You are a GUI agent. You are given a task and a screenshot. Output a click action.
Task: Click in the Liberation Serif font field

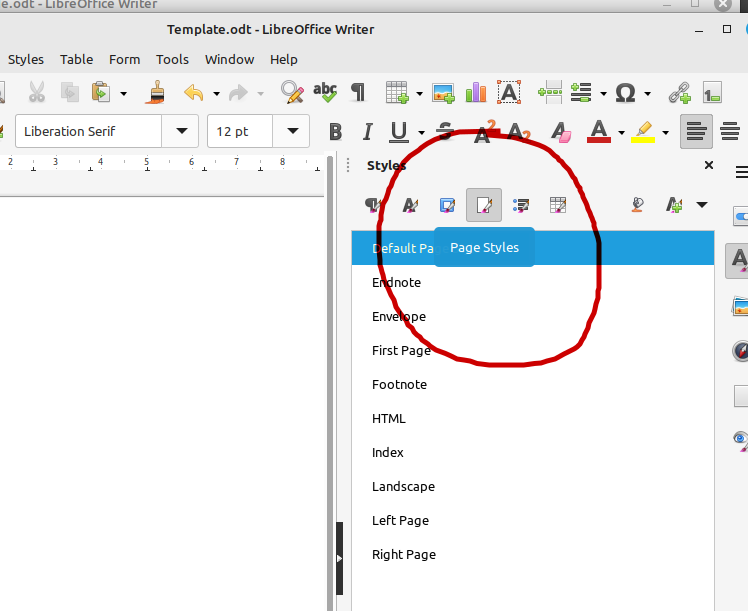point(89,131)
